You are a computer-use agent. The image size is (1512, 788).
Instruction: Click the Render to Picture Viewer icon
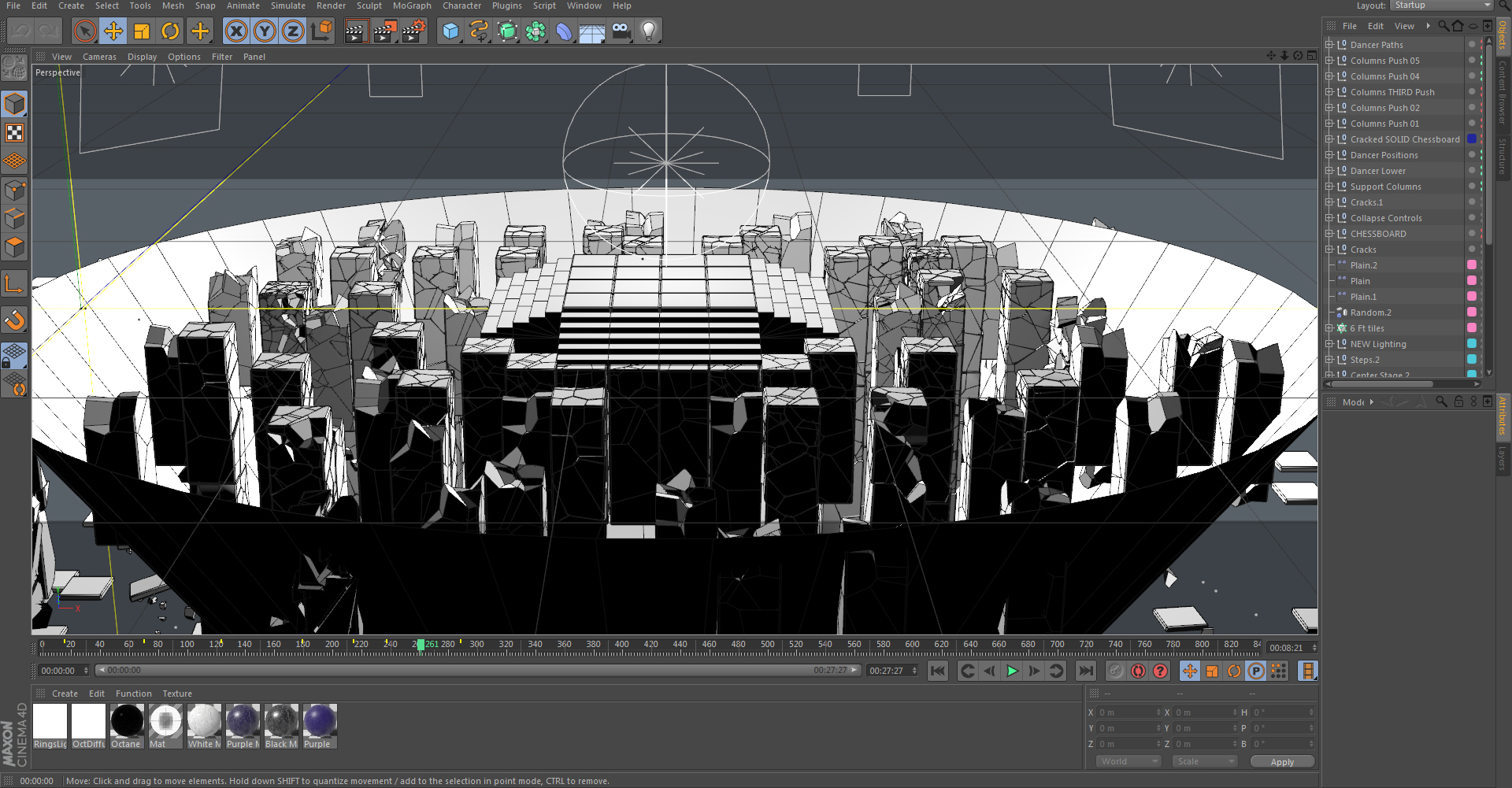point(385,31)
